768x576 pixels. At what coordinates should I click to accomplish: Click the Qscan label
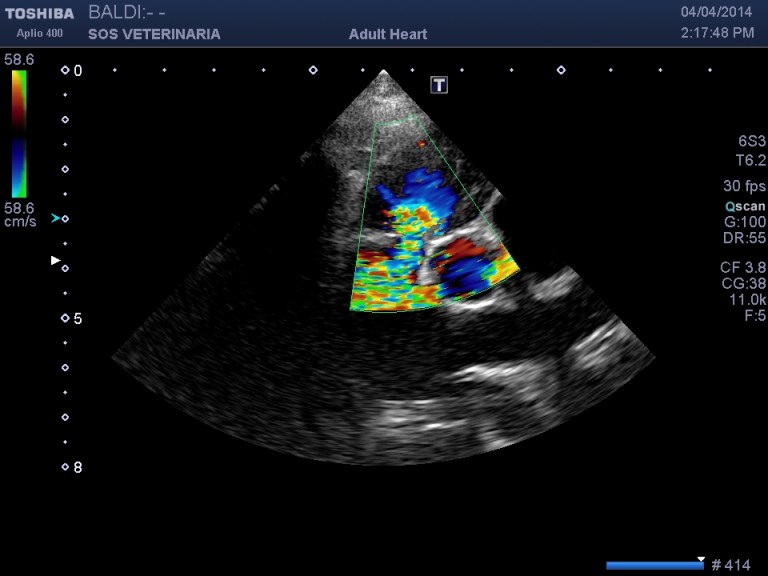[745, 206]
